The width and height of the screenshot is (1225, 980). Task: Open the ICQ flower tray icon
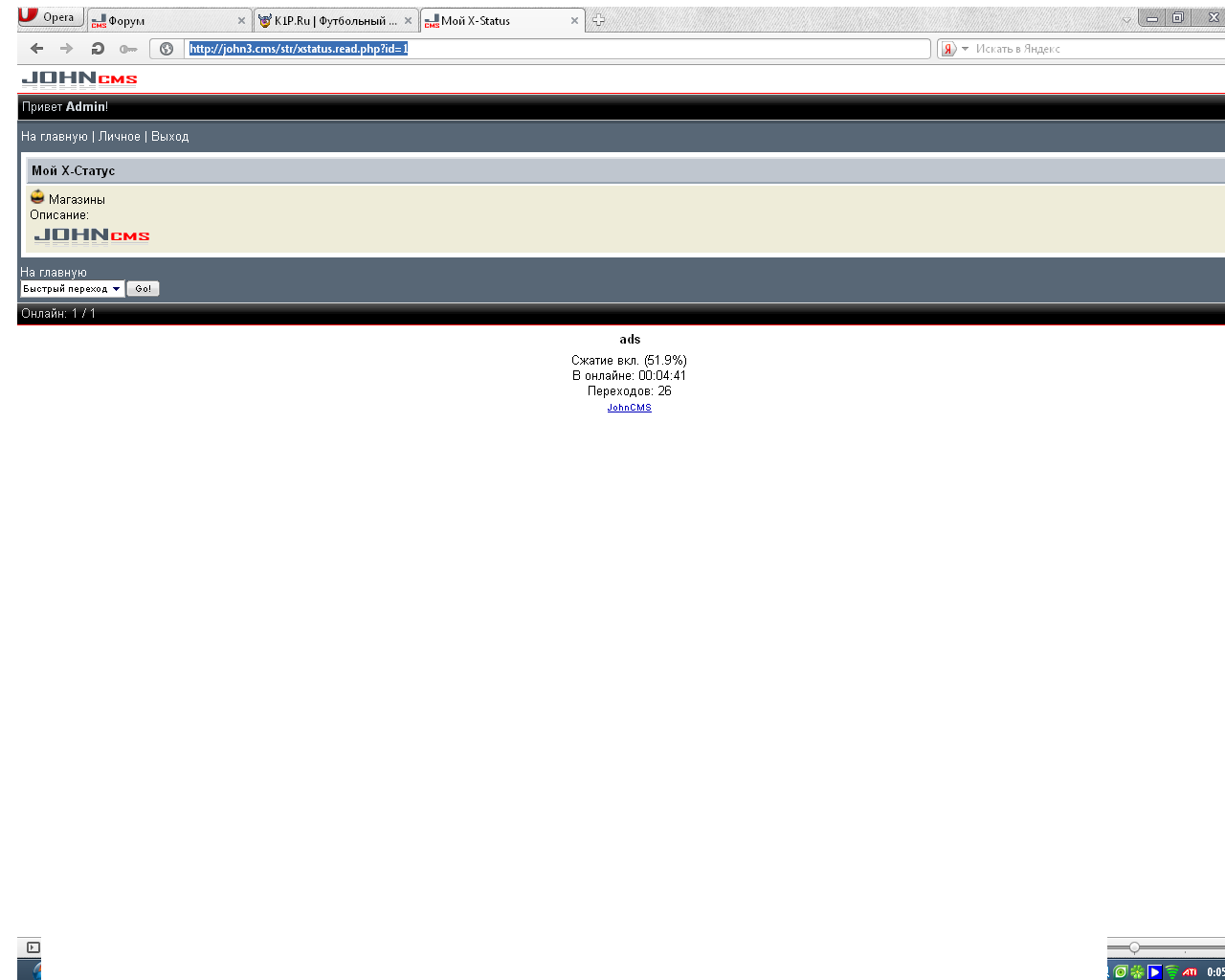click(x=1138, y=972)
